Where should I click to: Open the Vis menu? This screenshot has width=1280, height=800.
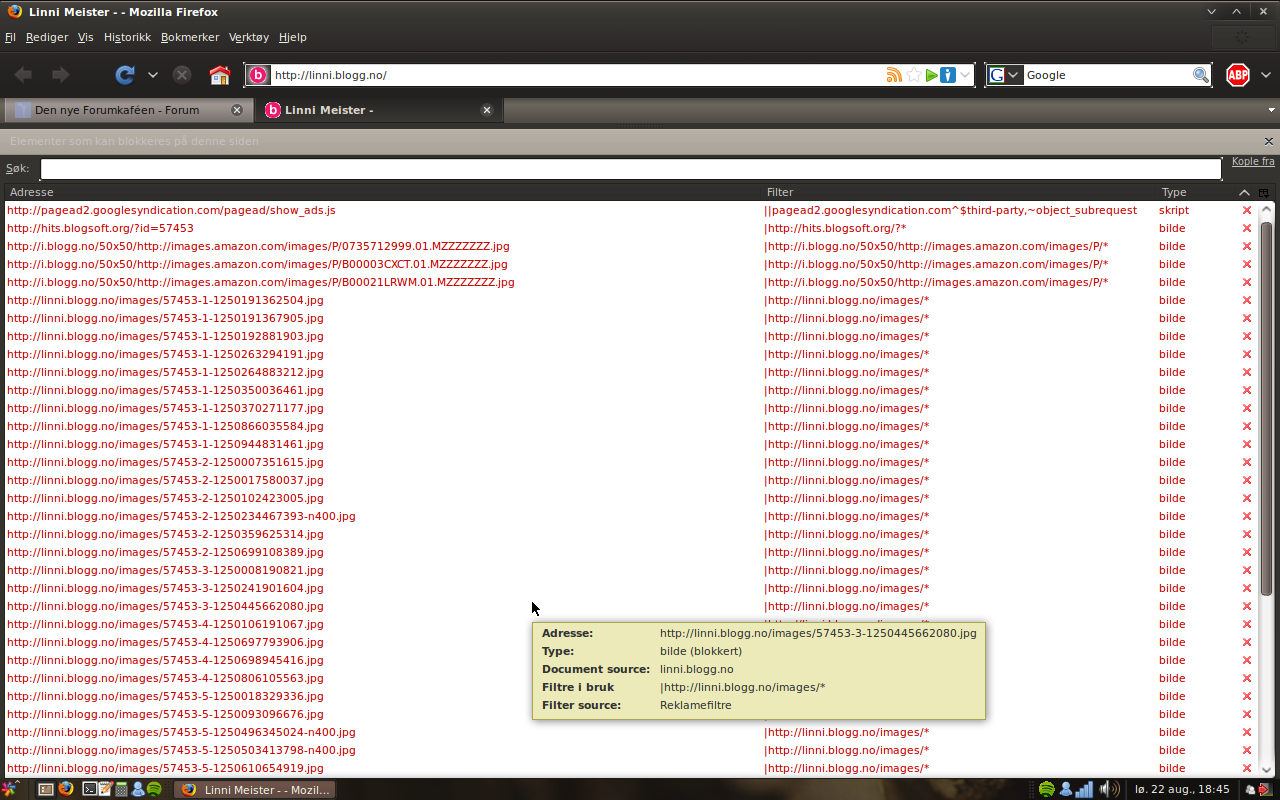(x=85, y=37)
